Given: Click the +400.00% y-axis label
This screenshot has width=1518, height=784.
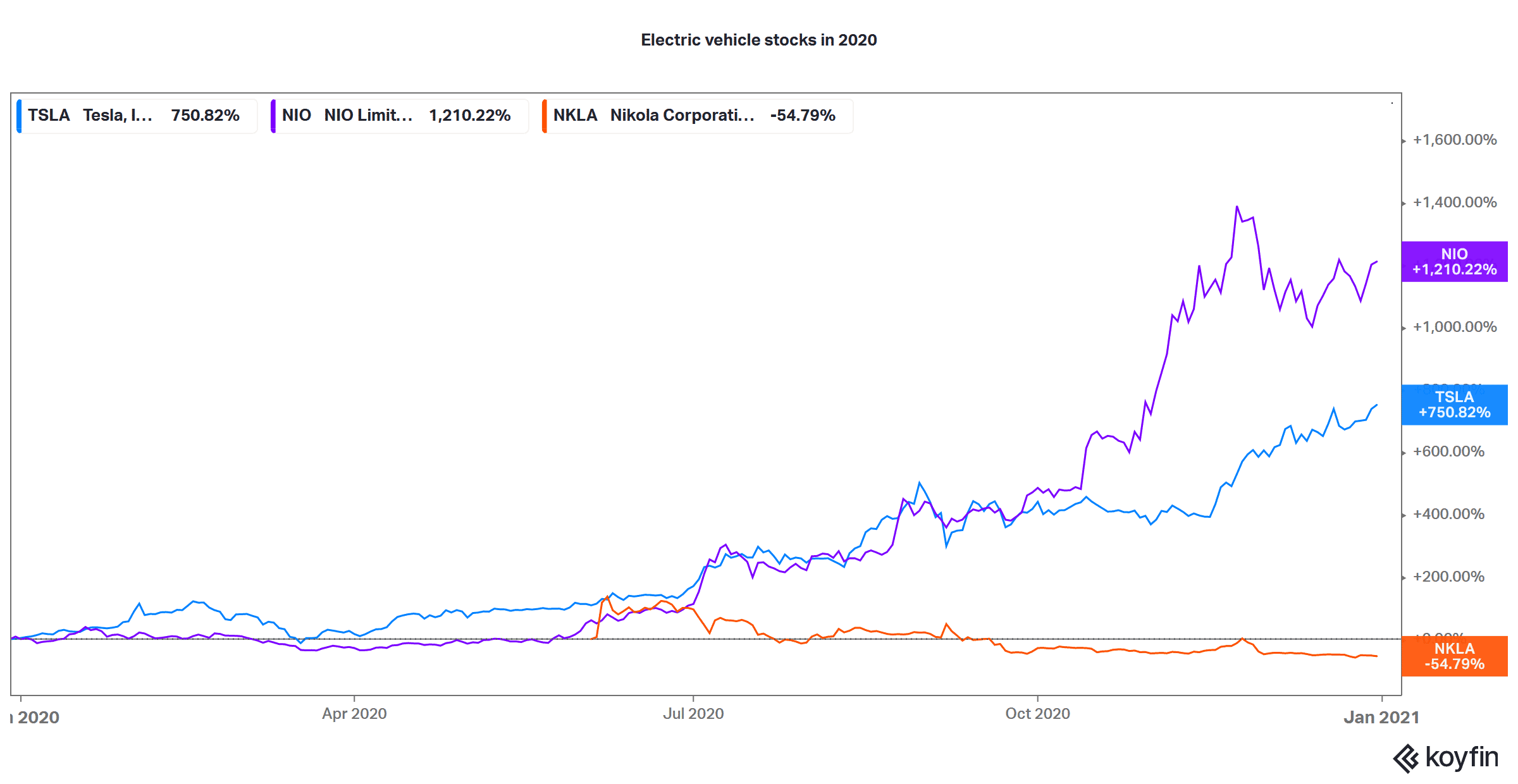Looking at the screenshot, I should click(x=1448, y=514).
